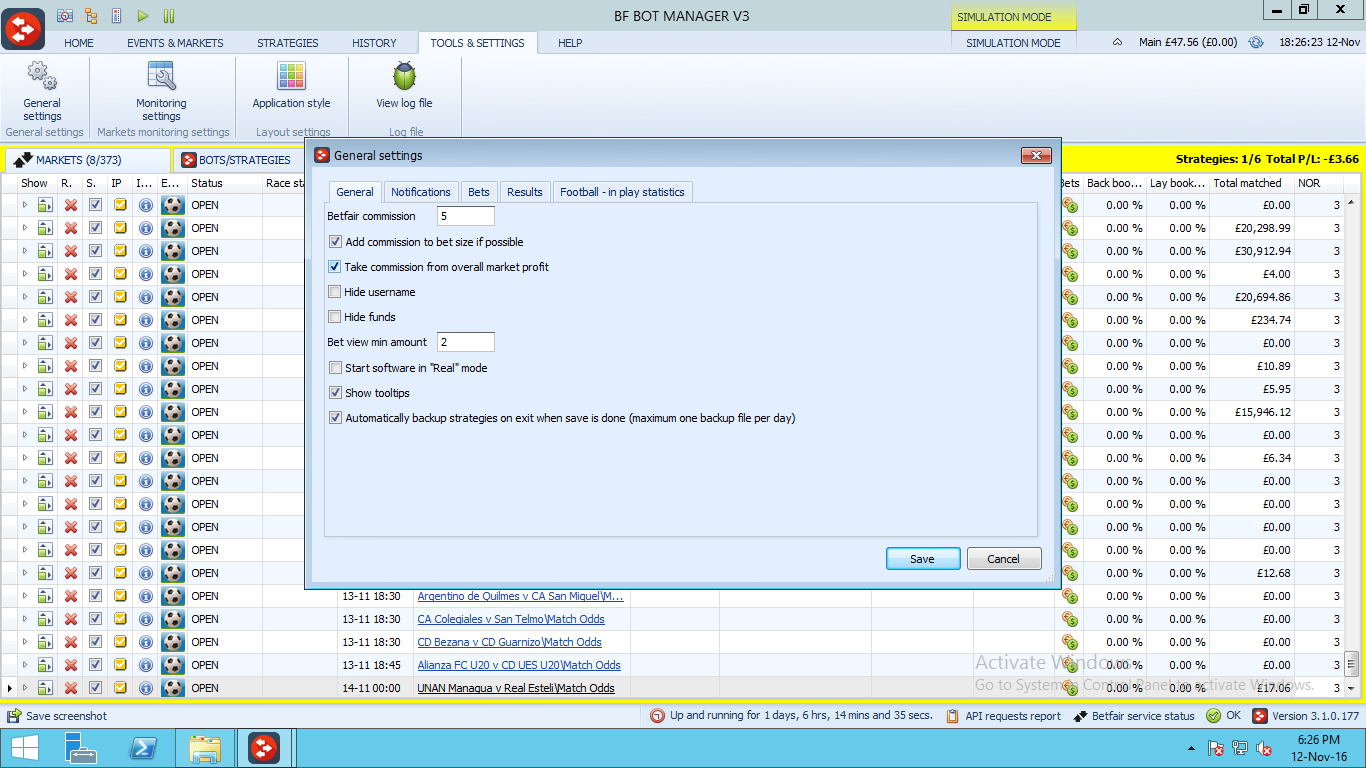1366x768 pixels.
Task: Click the IP envelope icon in CA Colegiales row
Action: [120, 619]
